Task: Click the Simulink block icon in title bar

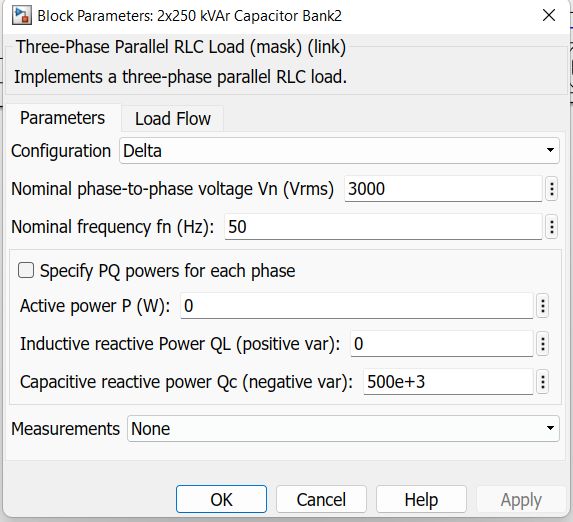Action: click(x=22, y=16)
